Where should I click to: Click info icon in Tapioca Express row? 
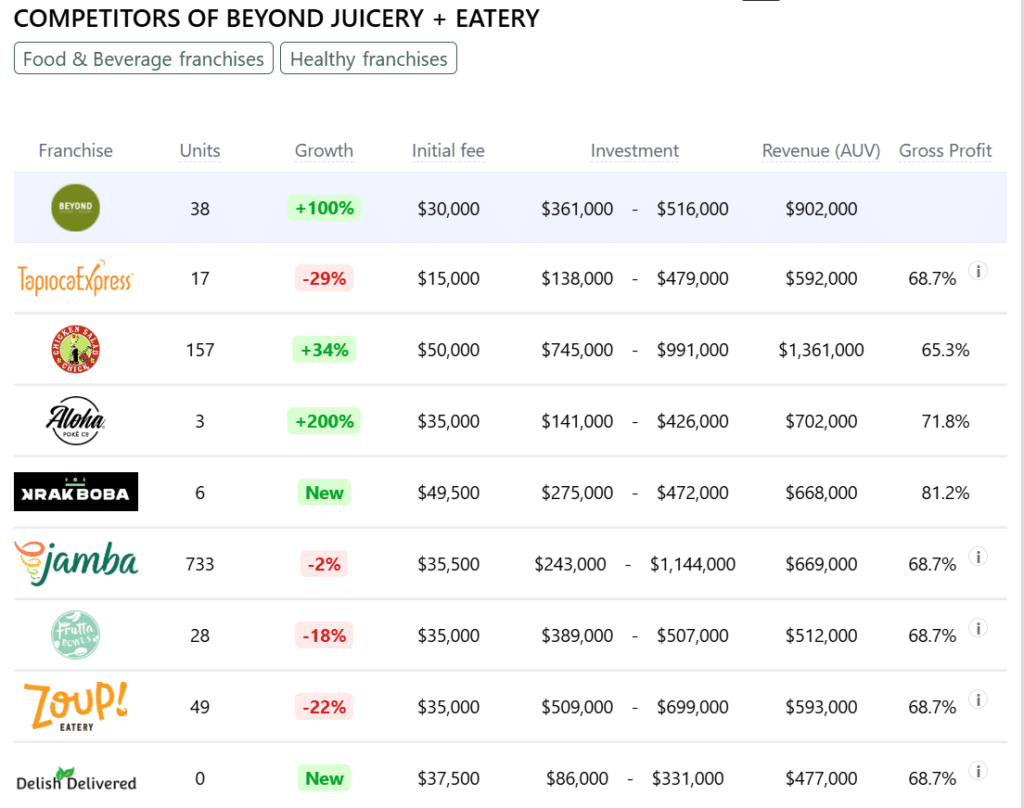[978, 270]
